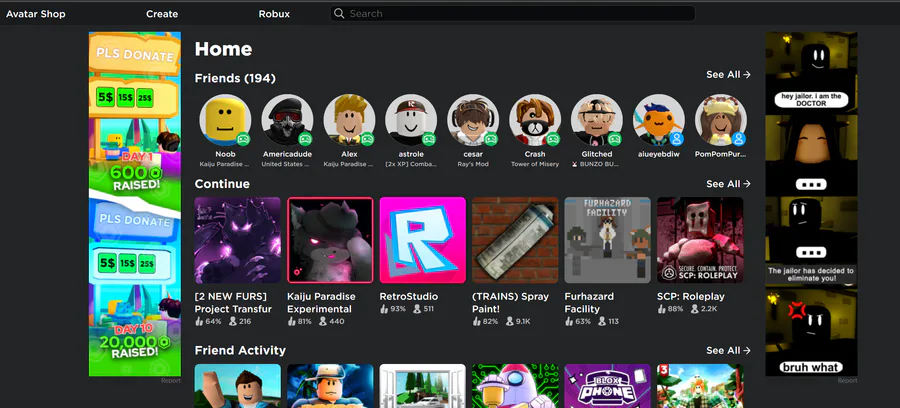Open Americadude's friend avatar
This screenshot has width=900, height=408.
[287, 120]
